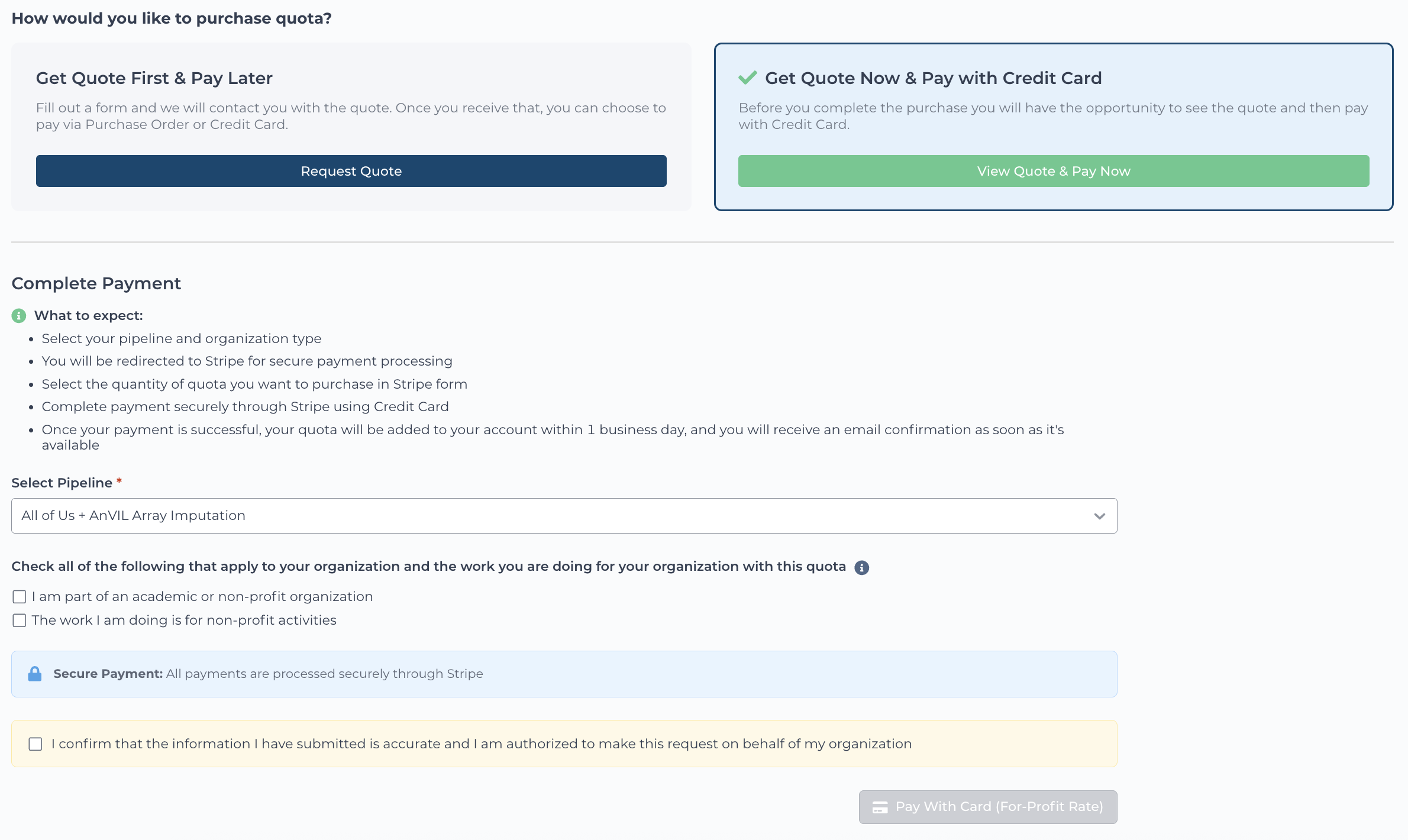Click the green info icon beside What to expect
The image size is (1408, 840).
coord(19,316)
